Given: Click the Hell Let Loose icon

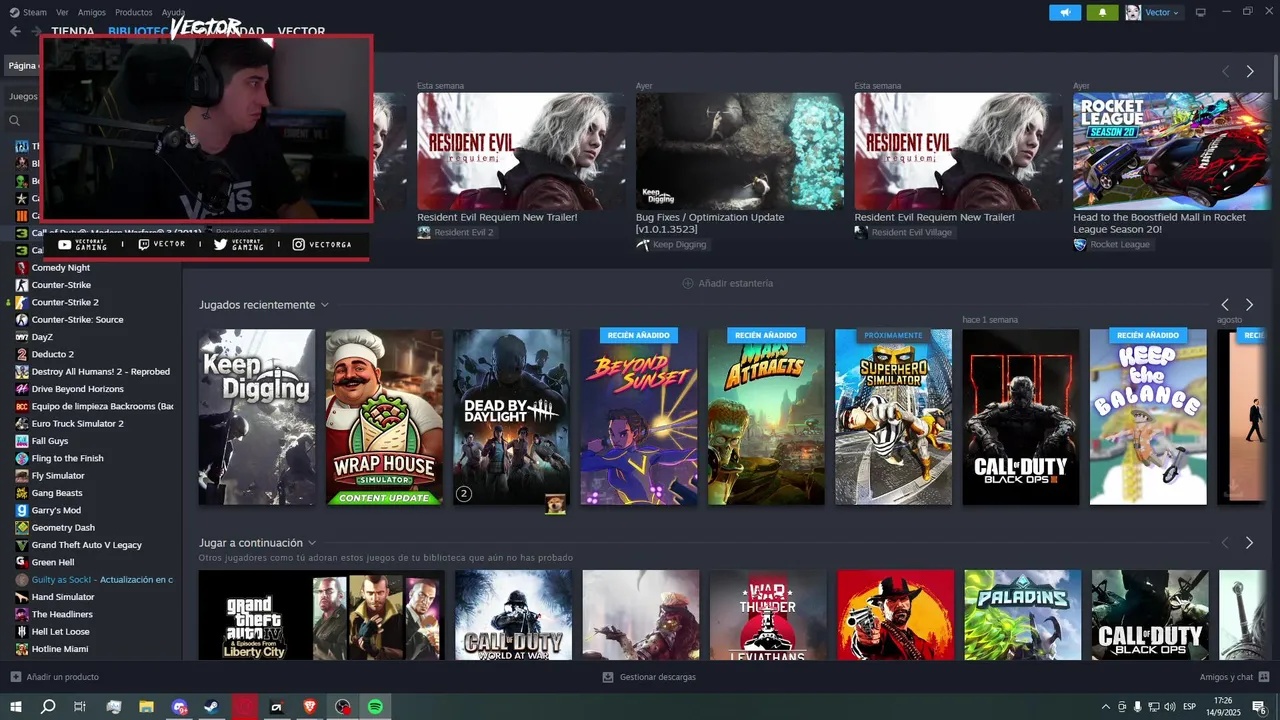Looking at the screenshot, I should (22, 632).
